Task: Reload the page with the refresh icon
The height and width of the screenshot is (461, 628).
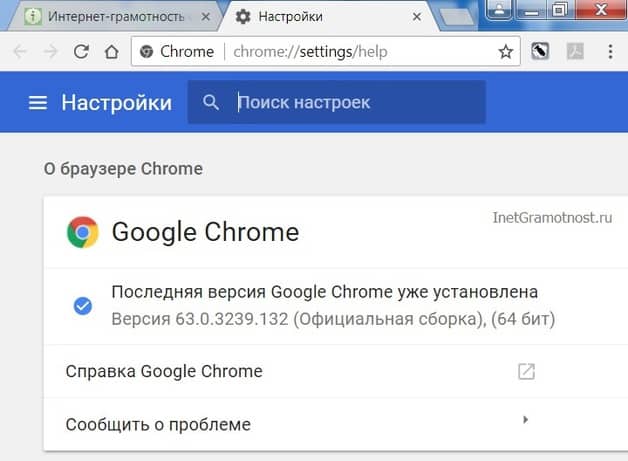Action: [81, 52]
